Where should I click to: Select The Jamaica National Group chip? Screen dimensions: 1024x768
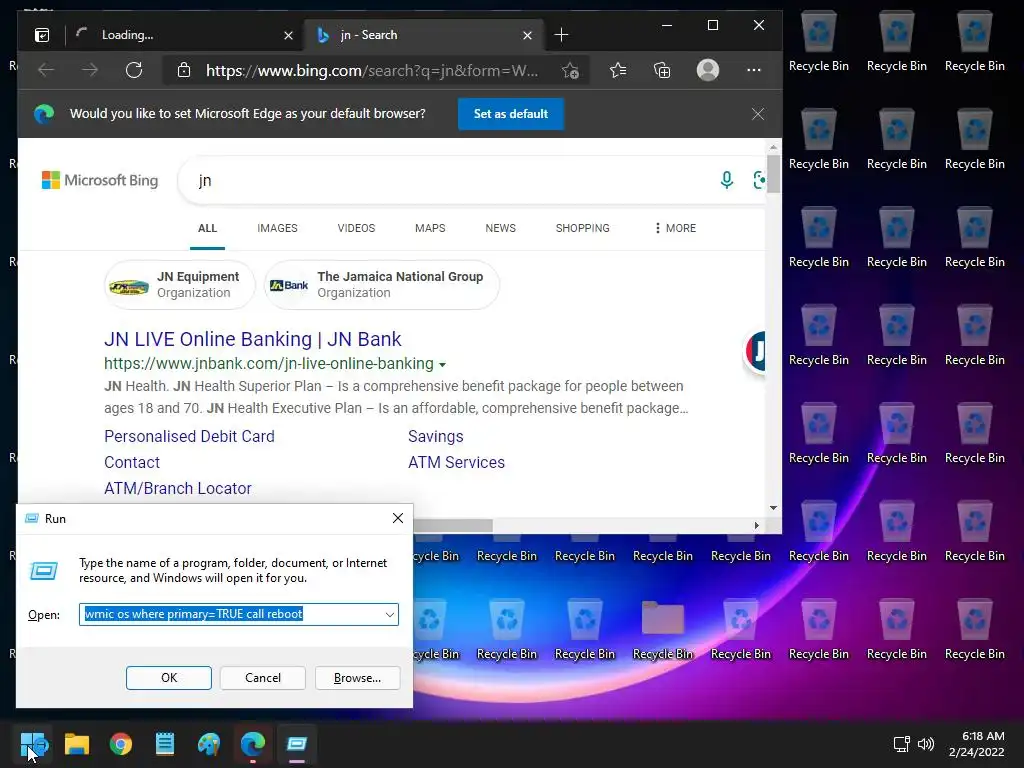click(x=381, y=285)
